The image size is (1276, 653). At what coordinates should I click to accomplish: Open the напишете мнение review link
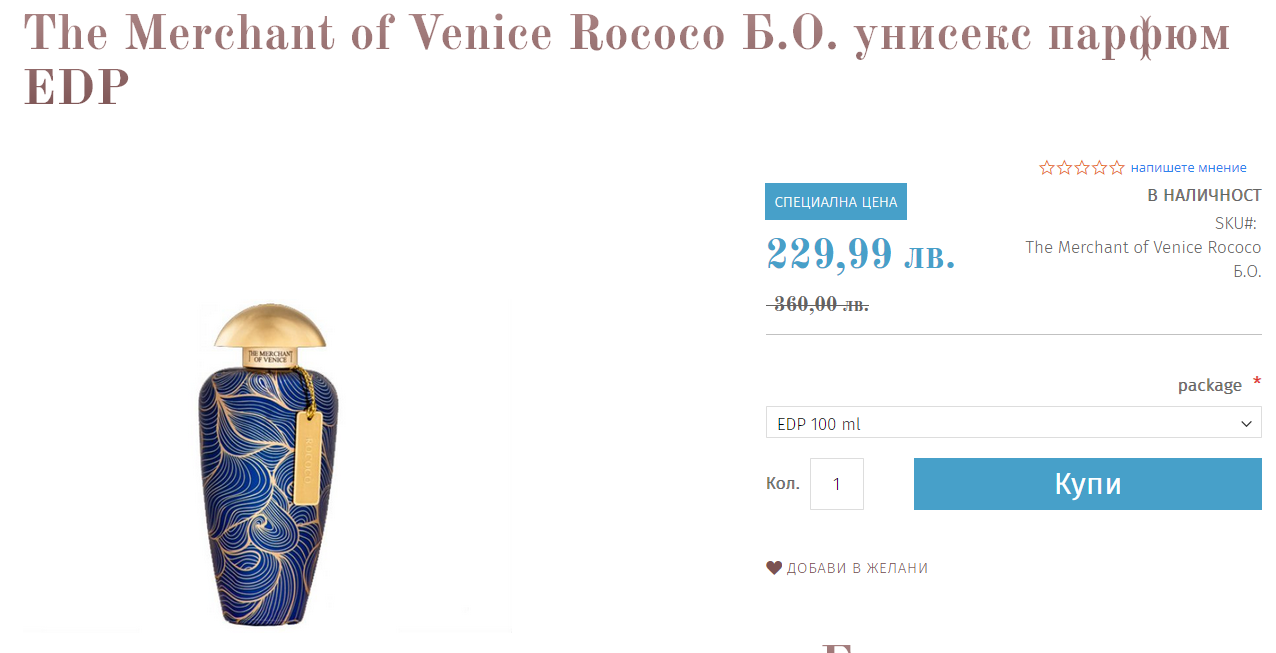(1188, 168)
